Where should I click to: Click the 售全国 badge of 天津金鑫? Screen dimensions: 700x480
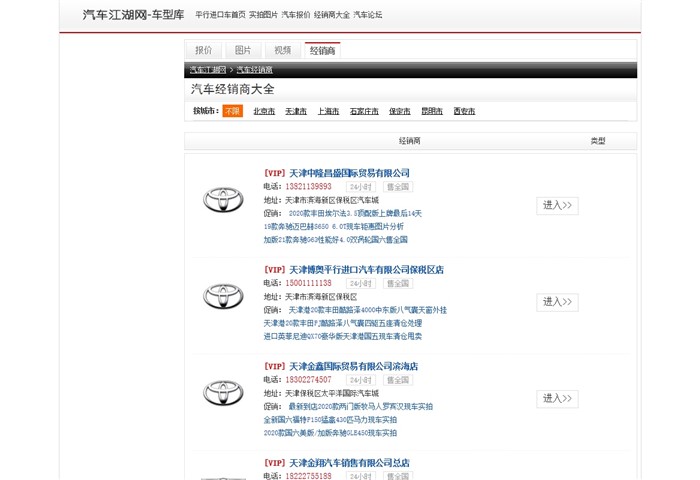pyautogui.click(x=398, y=380)
